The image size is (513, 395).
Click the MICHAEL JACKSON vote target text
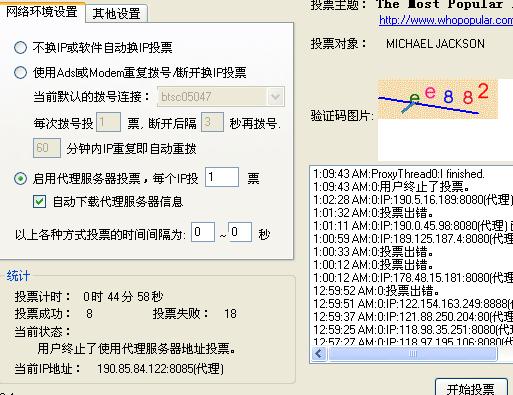click(435, 44)
